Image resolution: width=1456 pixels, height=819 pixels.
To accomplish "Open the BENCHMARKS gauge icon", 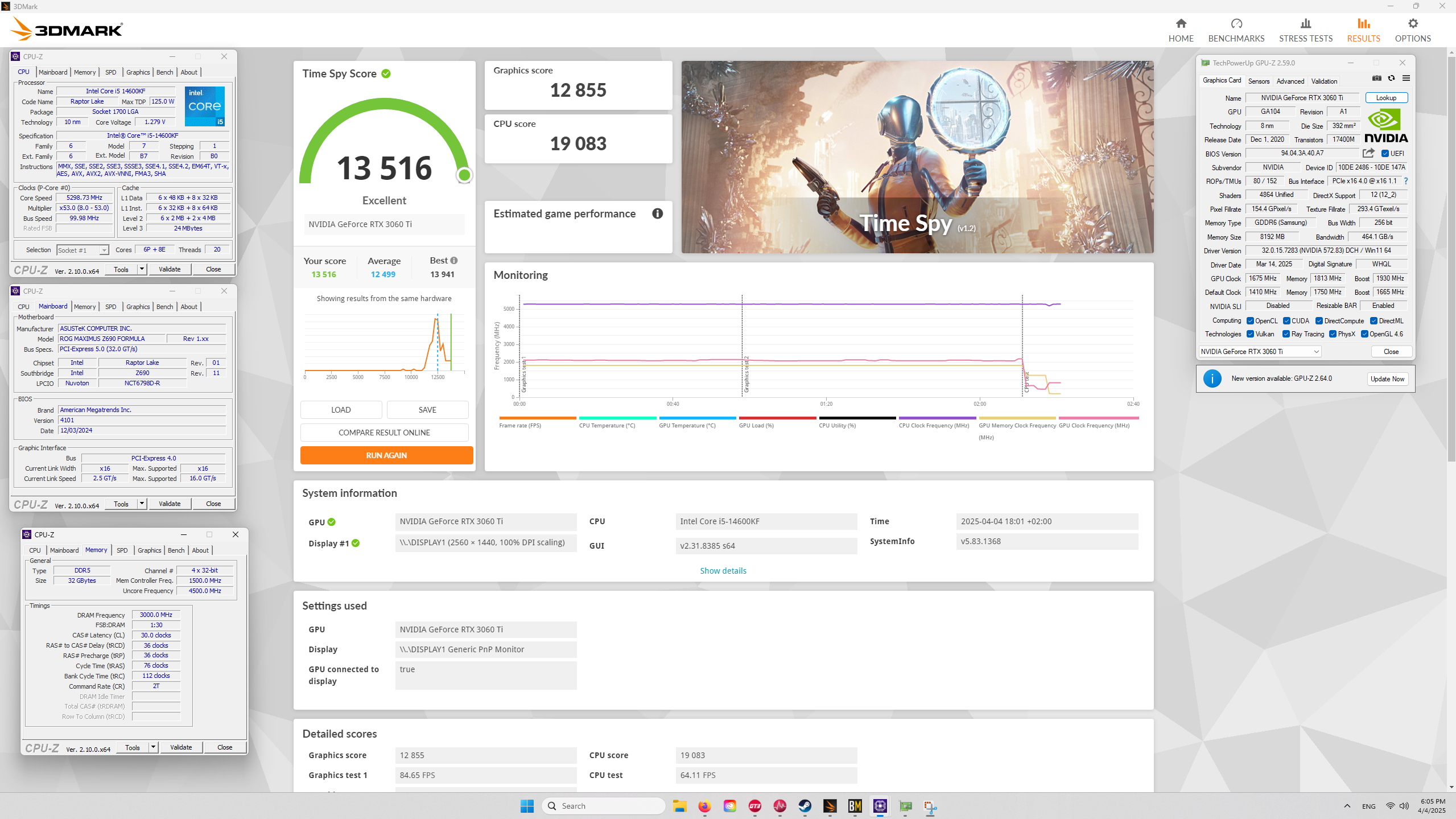I will [1236, 23].
